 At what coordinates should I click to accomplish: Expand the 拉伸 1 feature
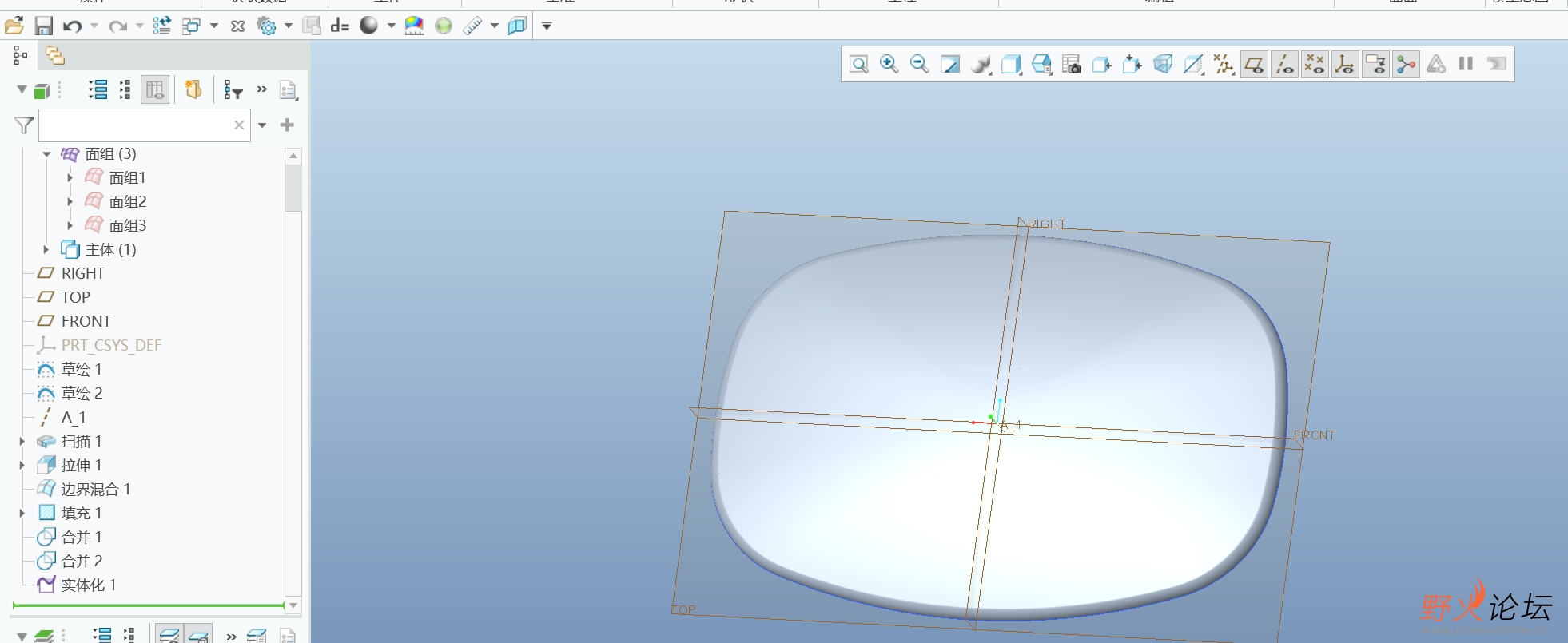coord(22,465)
